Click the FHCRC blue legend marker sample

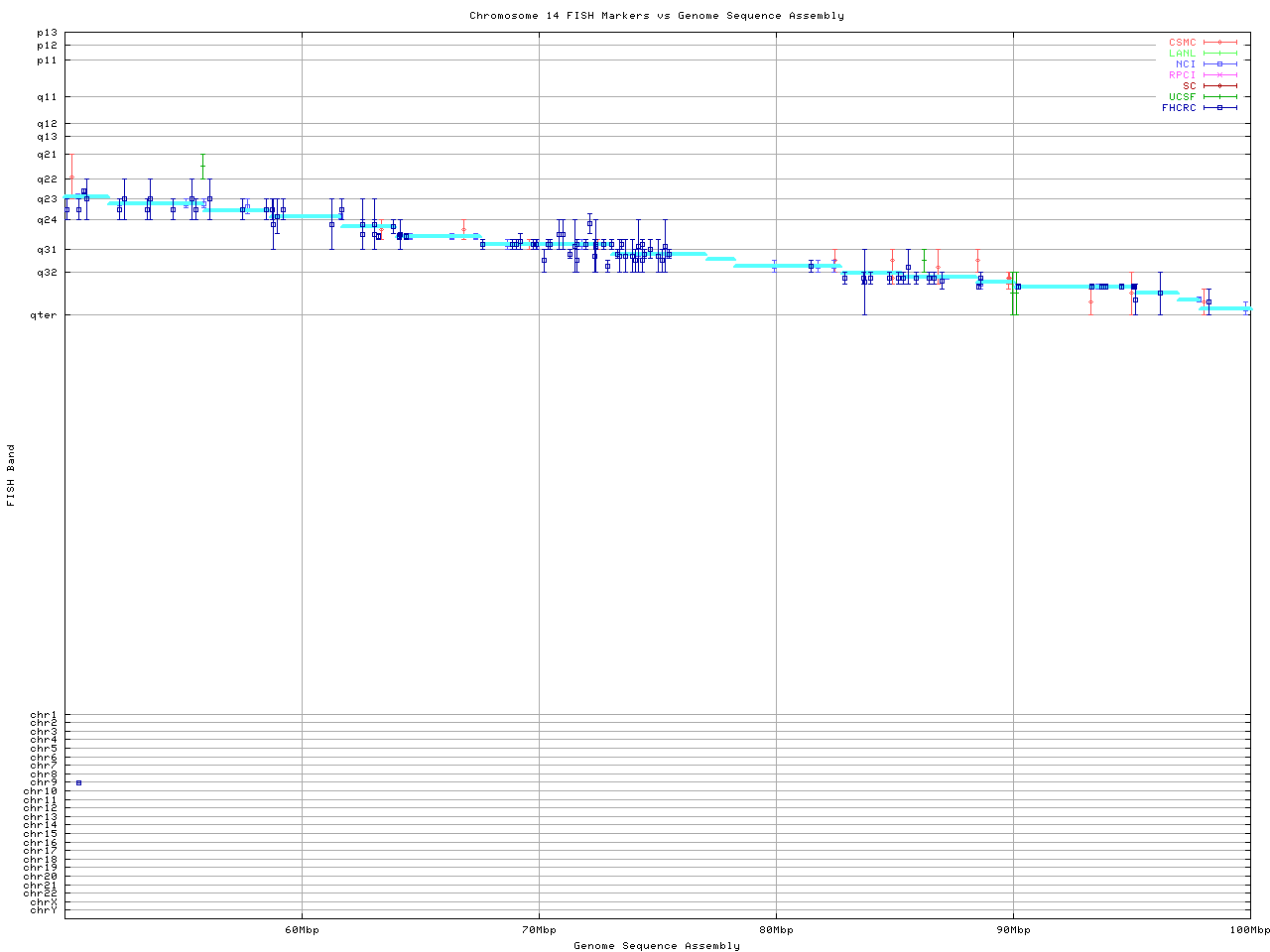click(1219, 107)
